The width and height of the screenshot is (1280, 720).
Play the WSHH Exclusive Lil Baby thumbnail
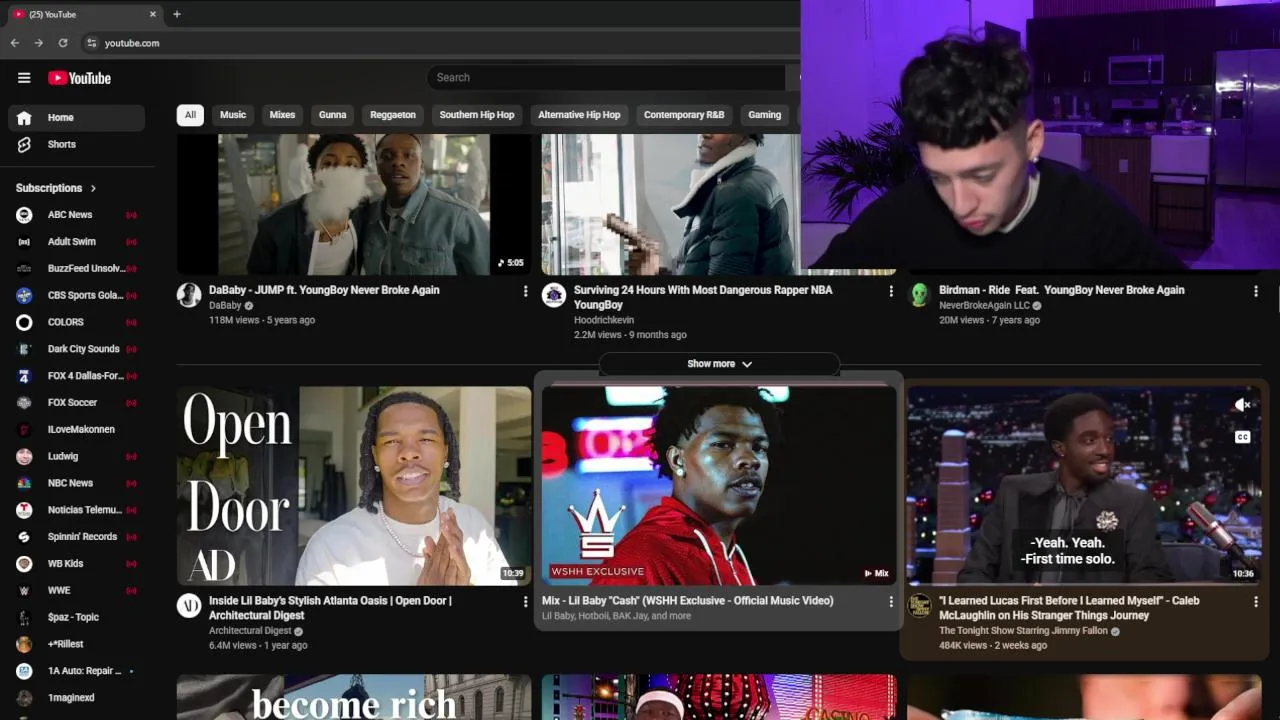(x=719, y=486)
